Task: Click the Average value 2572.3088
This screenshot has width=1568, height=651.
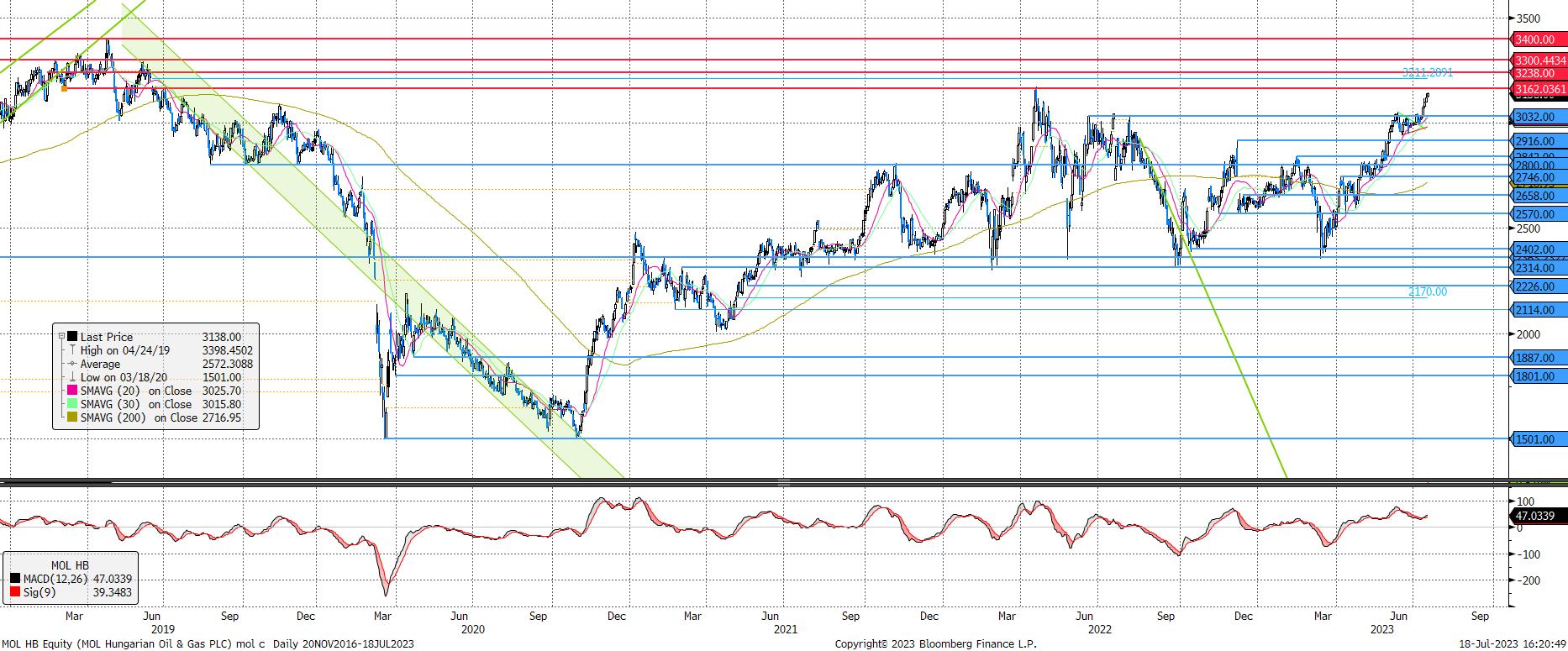Action: point(227,364)
